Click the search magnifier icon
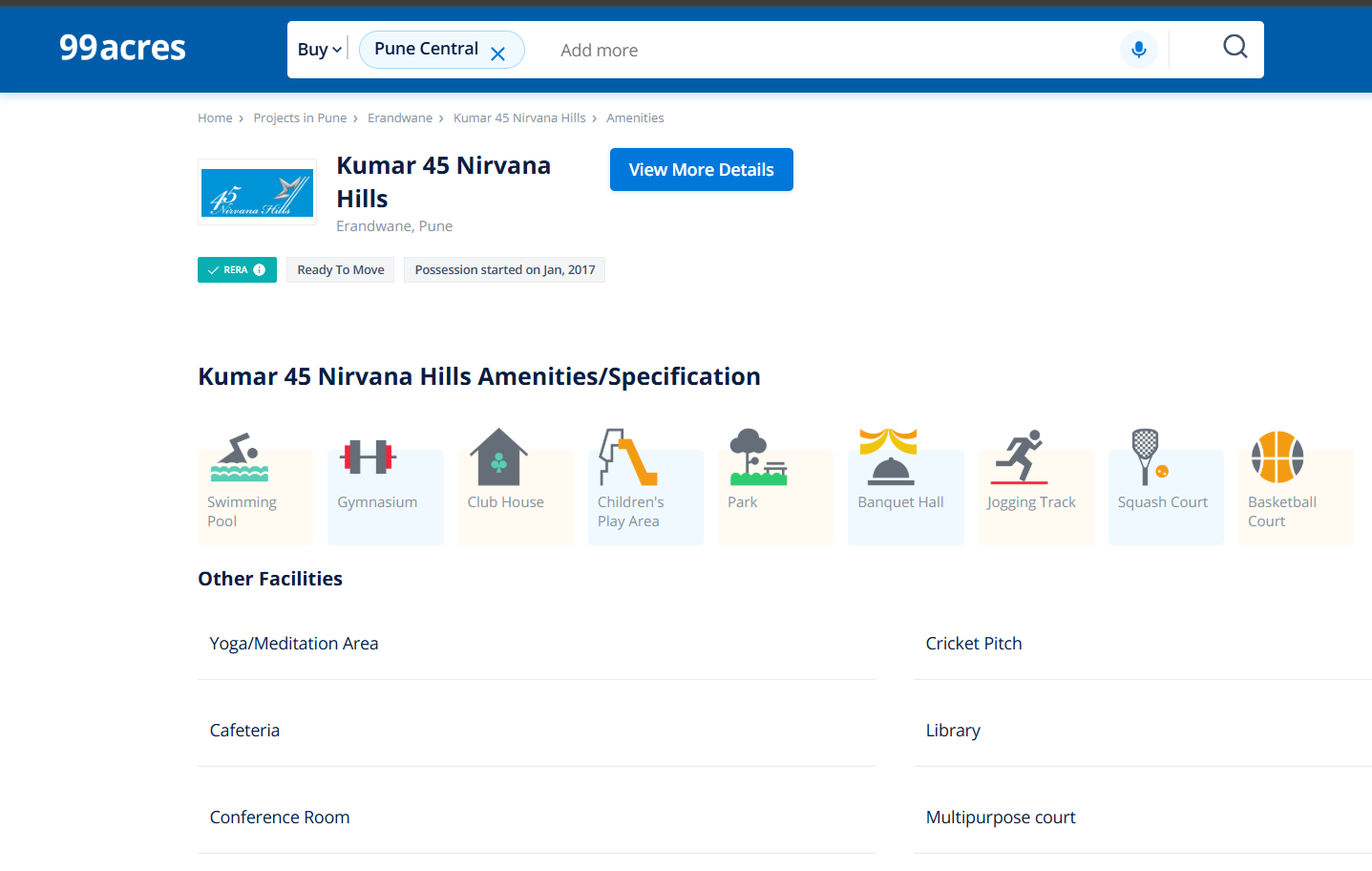Image resolution: width=1372 pixels, height=871 pixels. click(x=1235, y=46)
